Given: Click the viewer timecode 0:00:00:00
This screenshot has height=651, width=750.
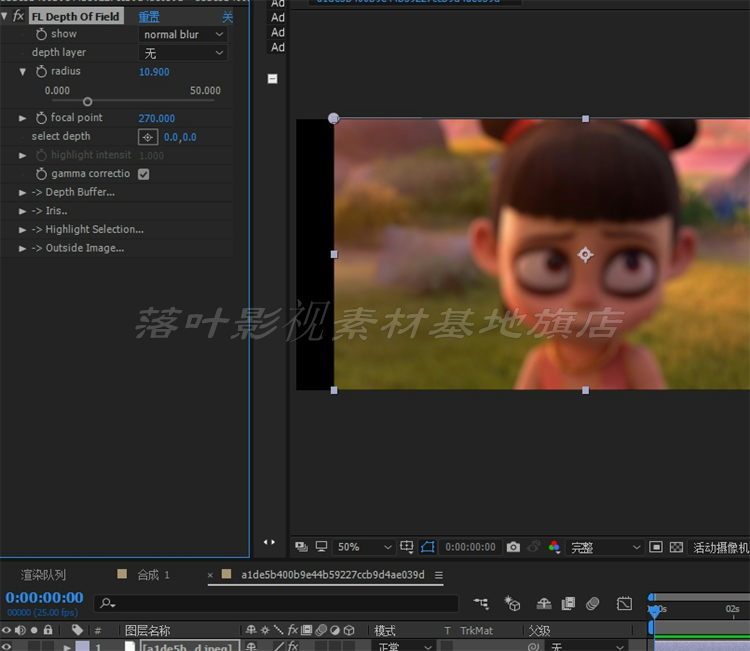Looking at the screenshot, I should click(x=470, y=547).
